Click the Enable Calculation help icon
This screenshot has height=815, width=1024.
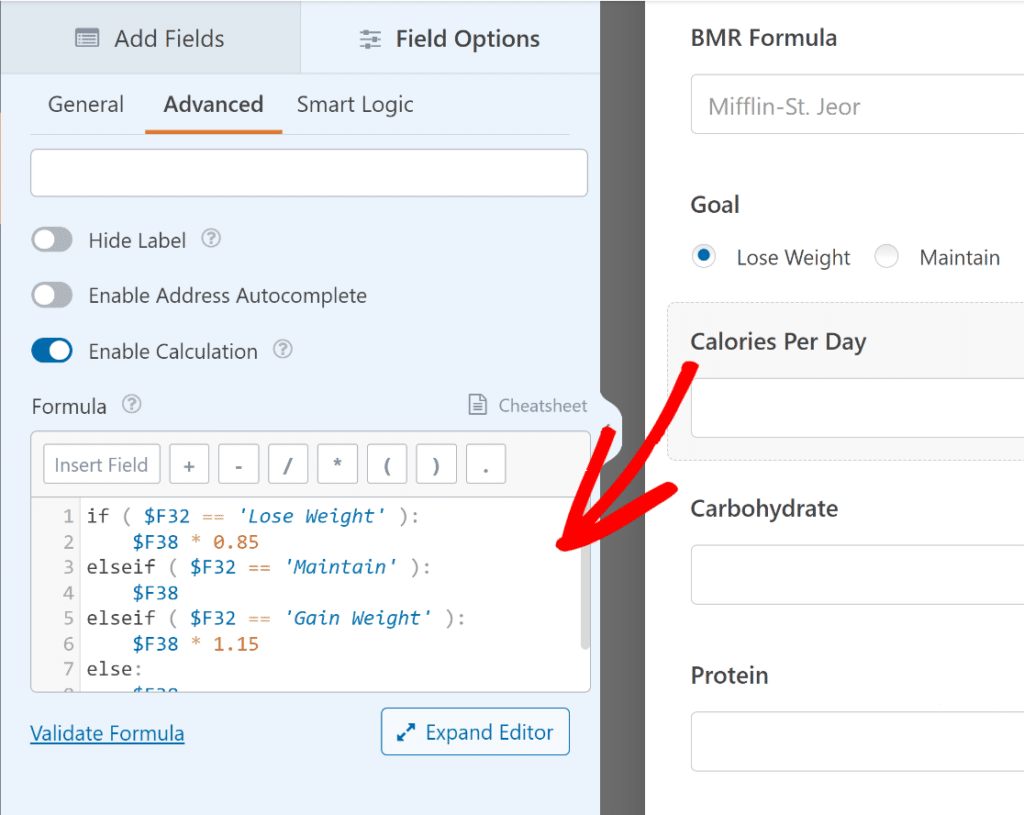point(282,350)
